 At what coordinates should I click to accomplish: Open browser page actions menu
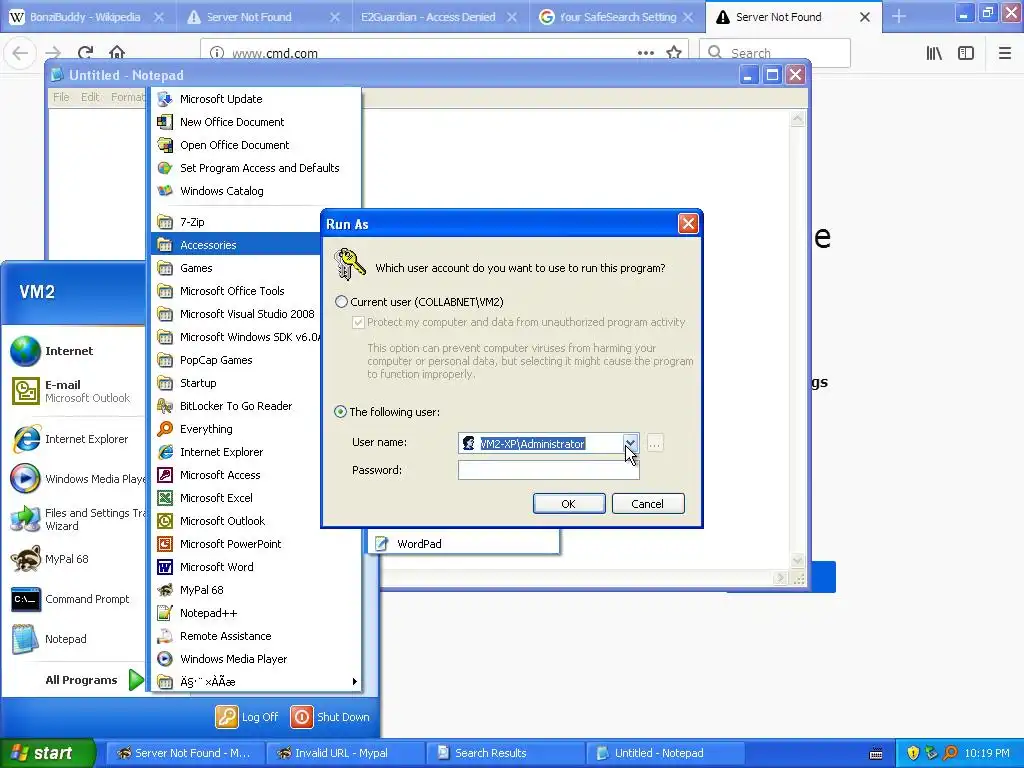point(646,53)
